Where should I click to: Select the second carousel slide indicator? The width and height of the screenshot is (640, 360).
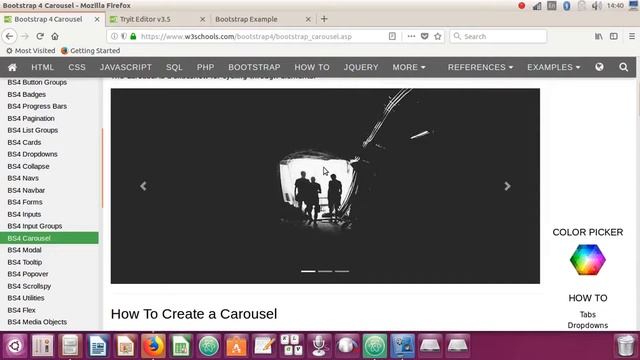325,271
